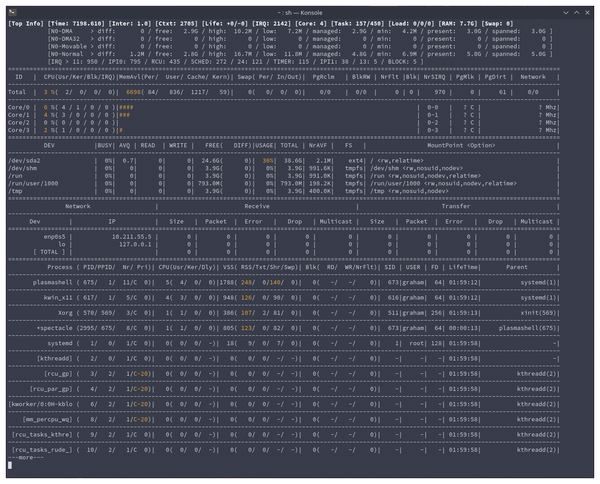Select the '[mm_percpu_wq]' process name
The width and height of the screenshot is (600, 484).
click(47, 419)
